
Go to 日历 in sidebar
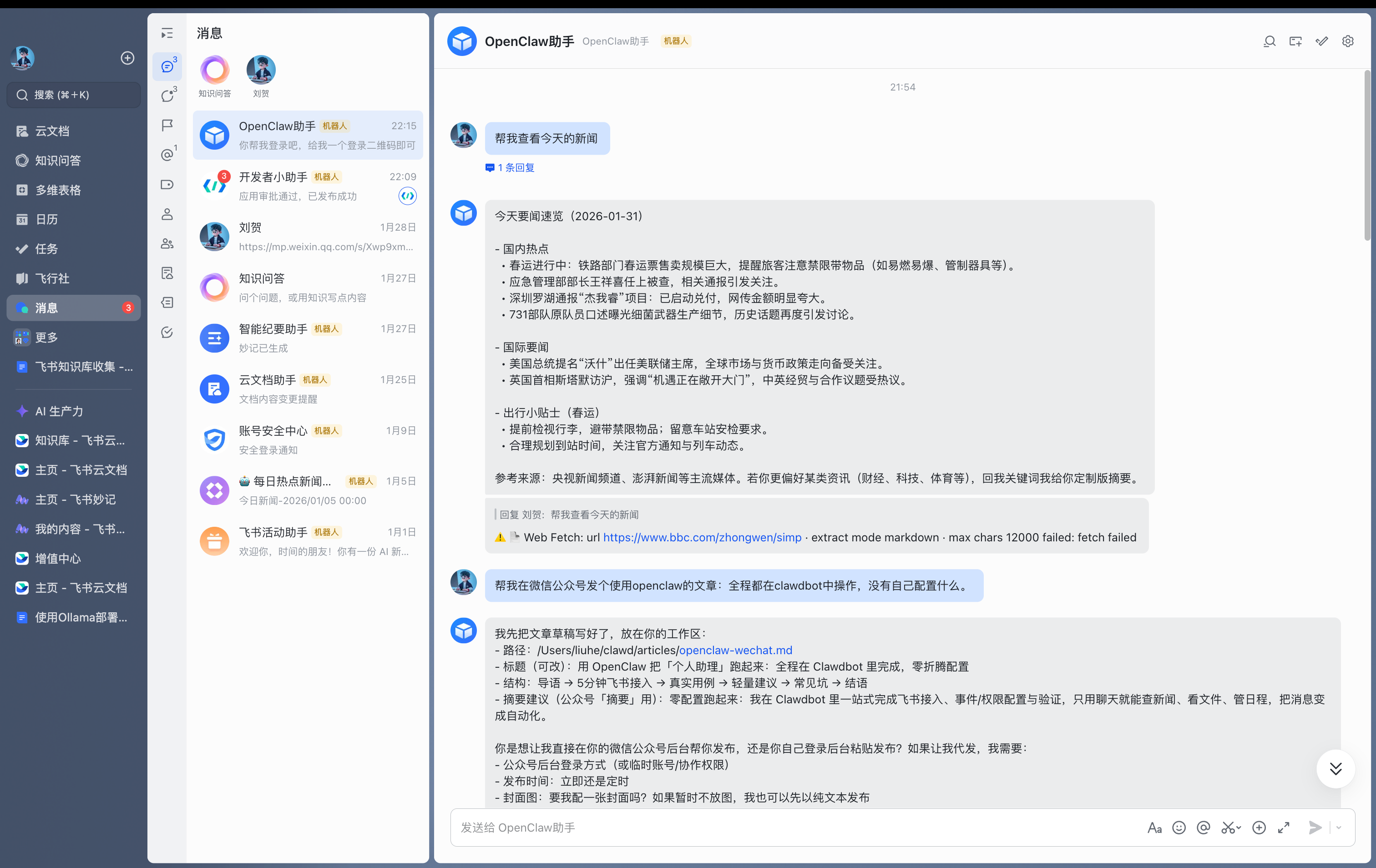click(73, 219)
